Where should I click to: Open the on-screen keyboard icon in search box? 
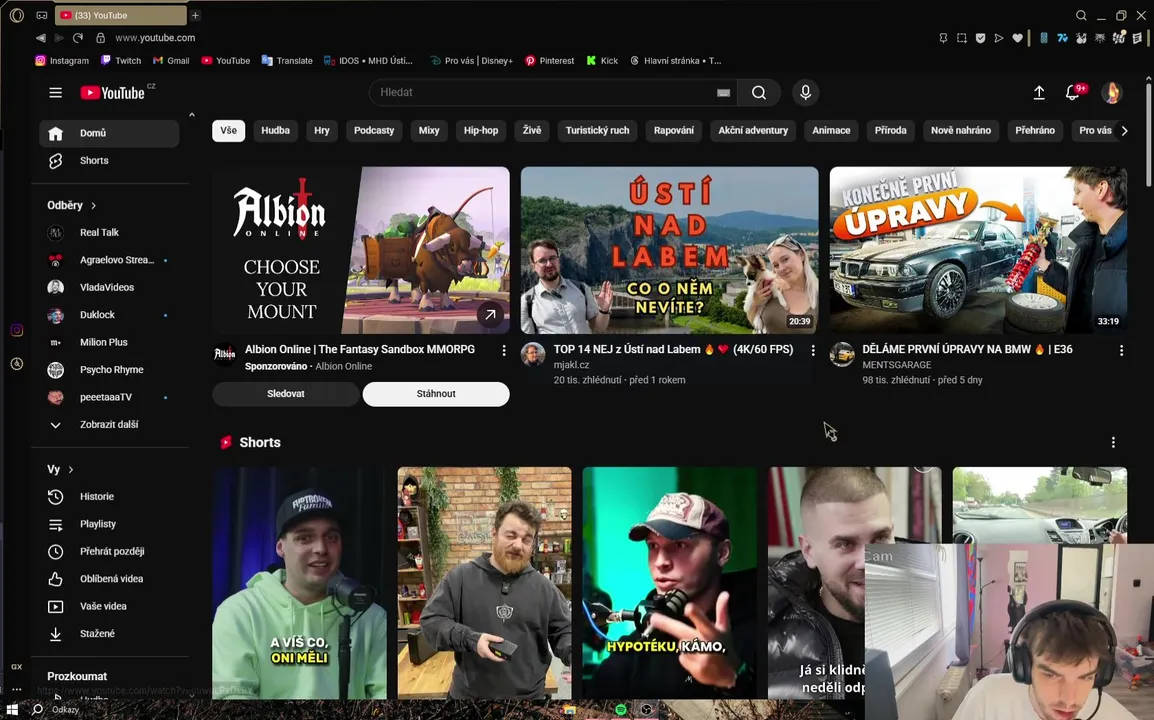(723, 93)
